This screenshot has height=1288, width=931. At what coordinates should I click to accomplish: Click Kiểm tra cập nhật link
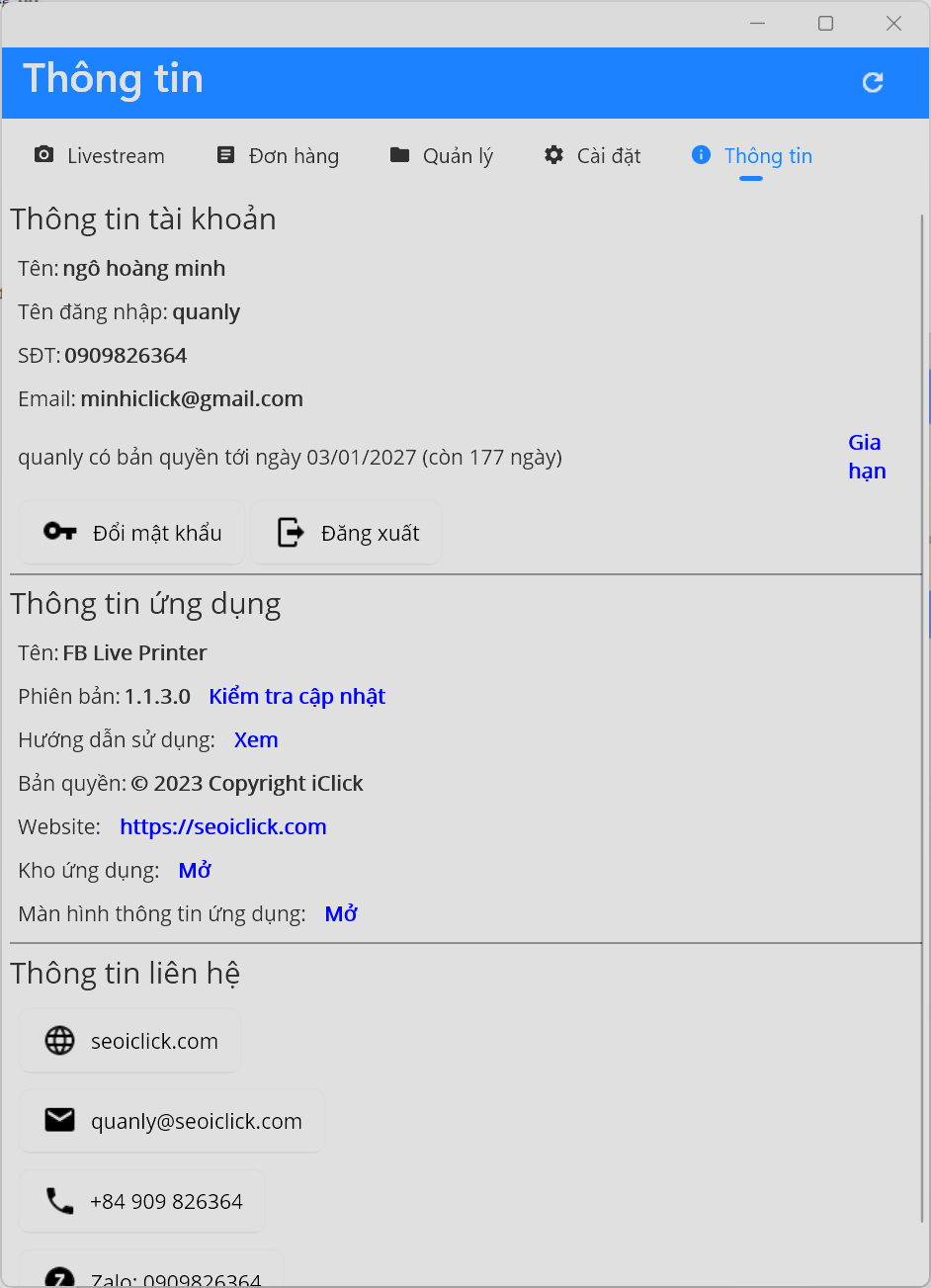tap(296, 696)
